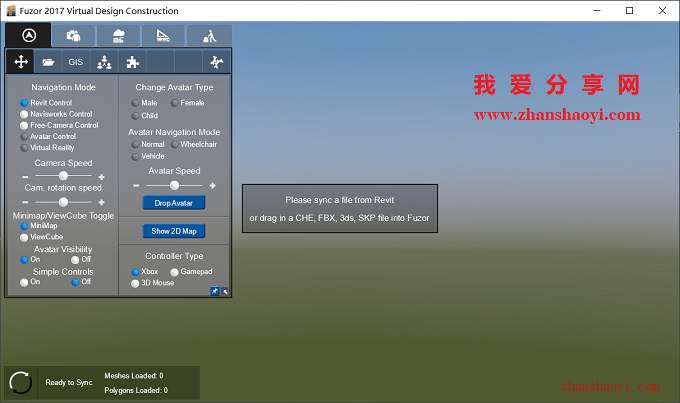This screenshot has height=403, width=680.
Task: Click the Ready to Sync status text
Action: pyautogui.click(x=69, y=383)
